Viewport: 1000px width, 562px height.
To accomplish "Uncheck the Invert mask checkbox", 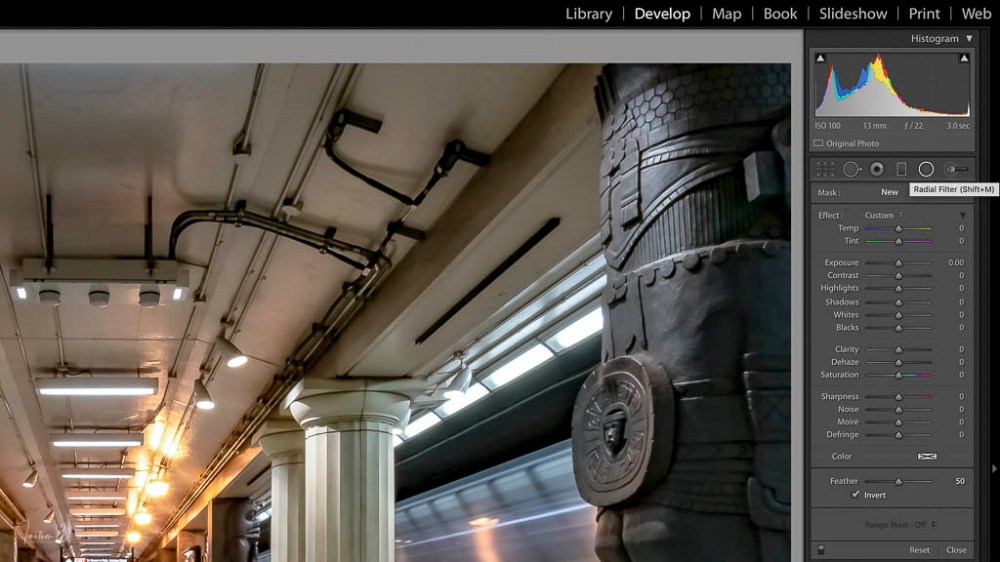I will click(x=856, y=494).
